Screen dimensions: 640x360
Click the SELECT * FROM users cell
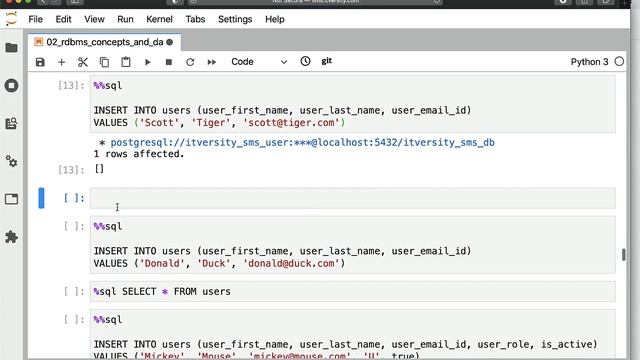click(353, 291)
